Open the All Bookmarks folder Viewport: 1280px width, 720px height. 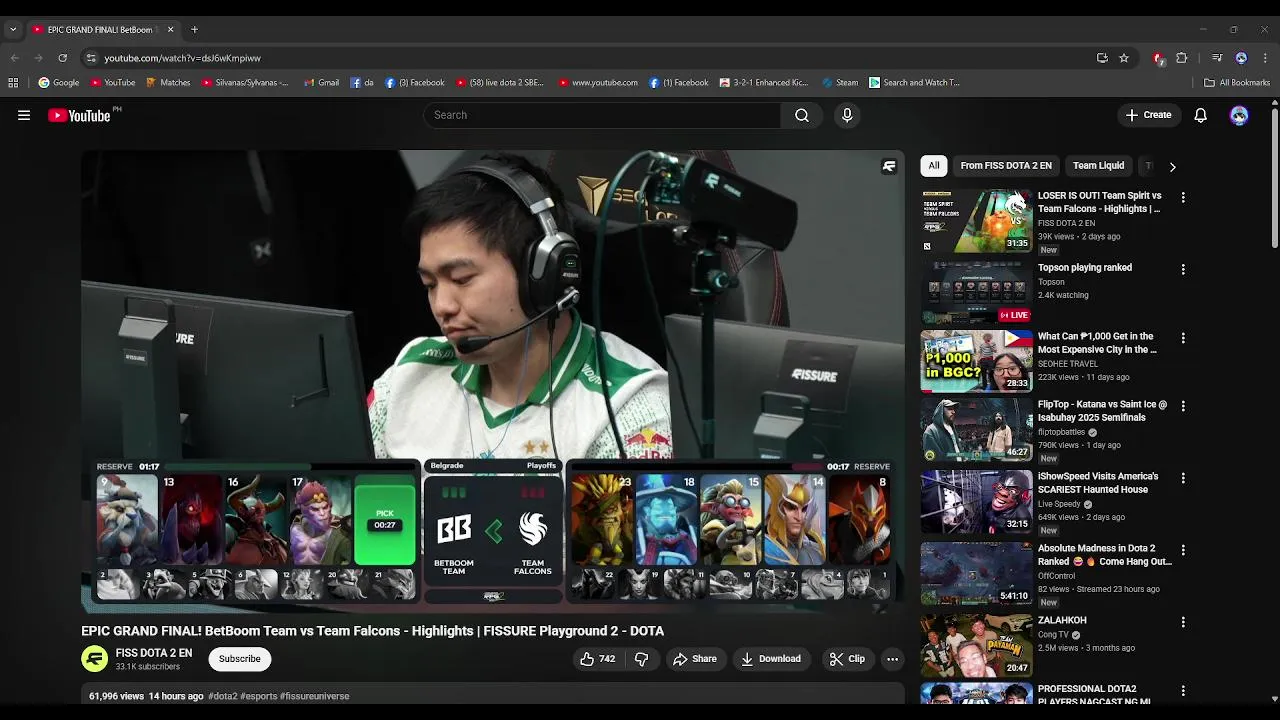pyautogui.click(x=1237, y=83)
